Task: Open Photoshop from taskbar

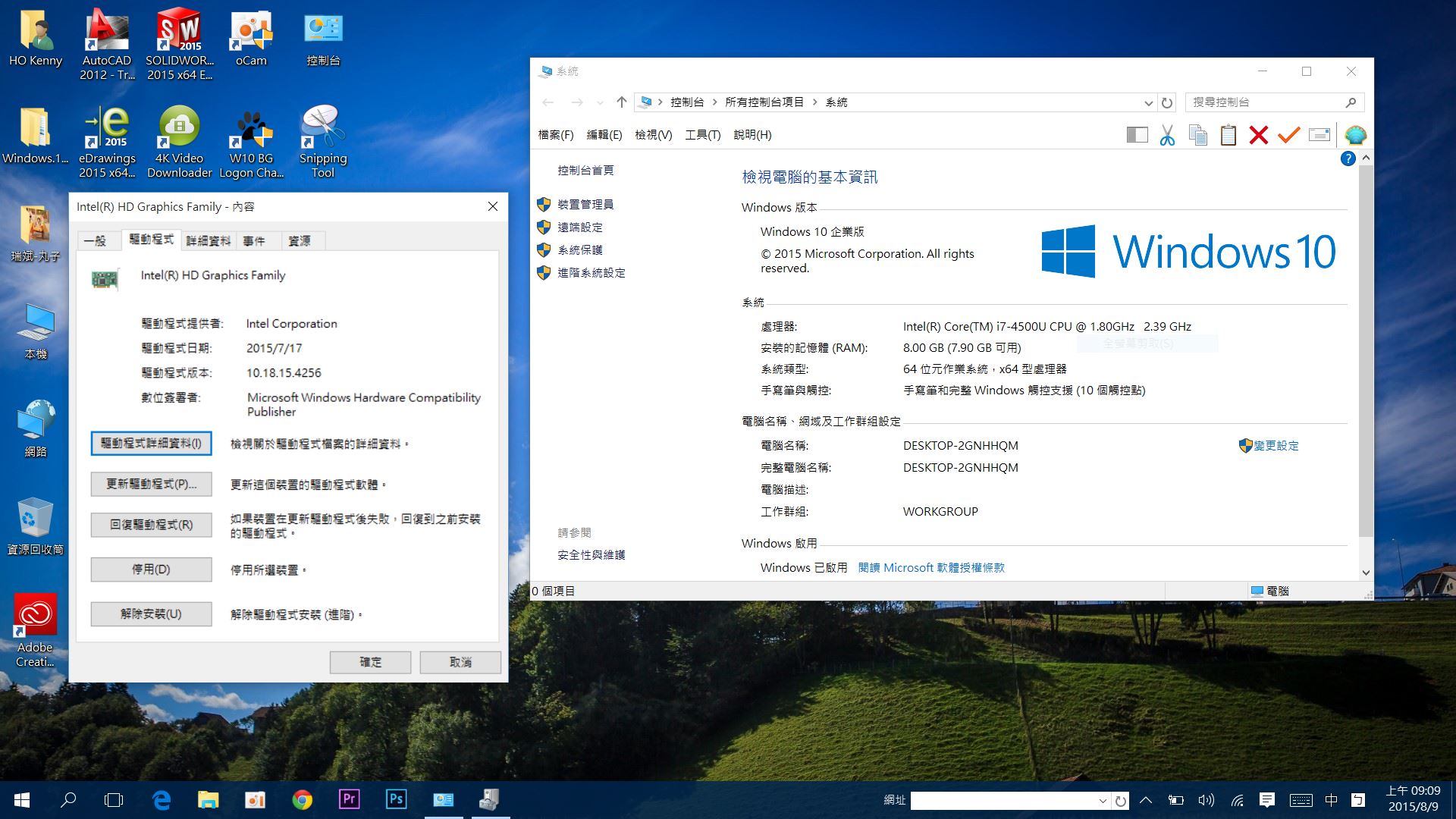Action: [396, 799]
